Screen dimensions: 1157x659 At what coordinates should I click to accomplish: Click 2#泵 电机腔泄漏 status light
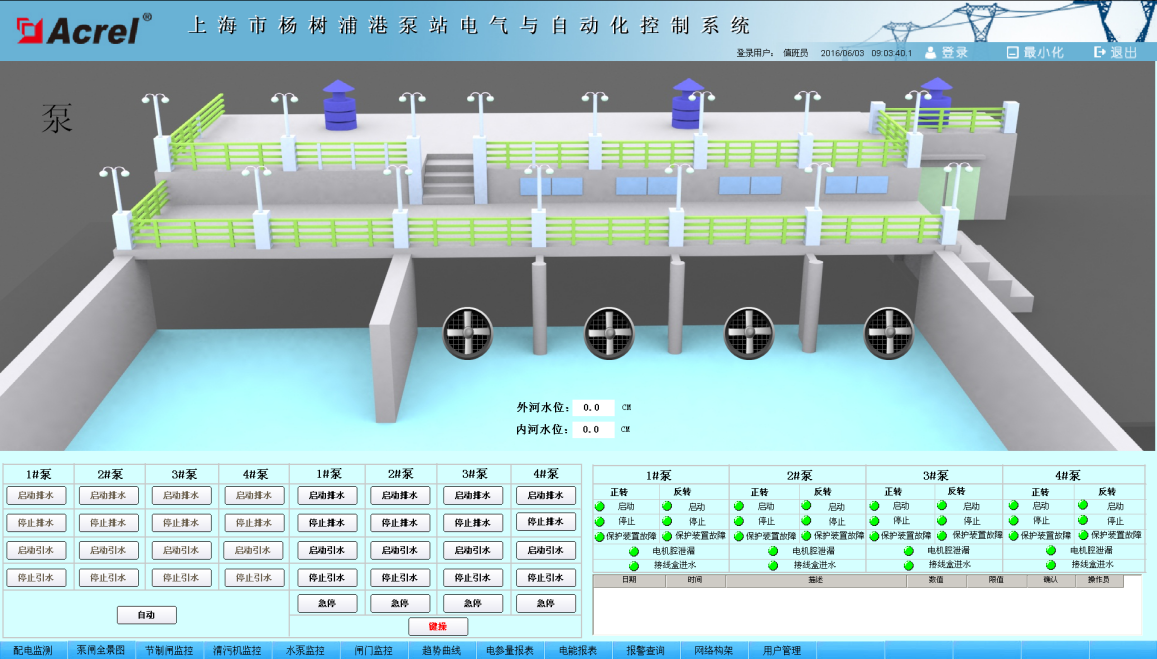[x=773, y=551]
